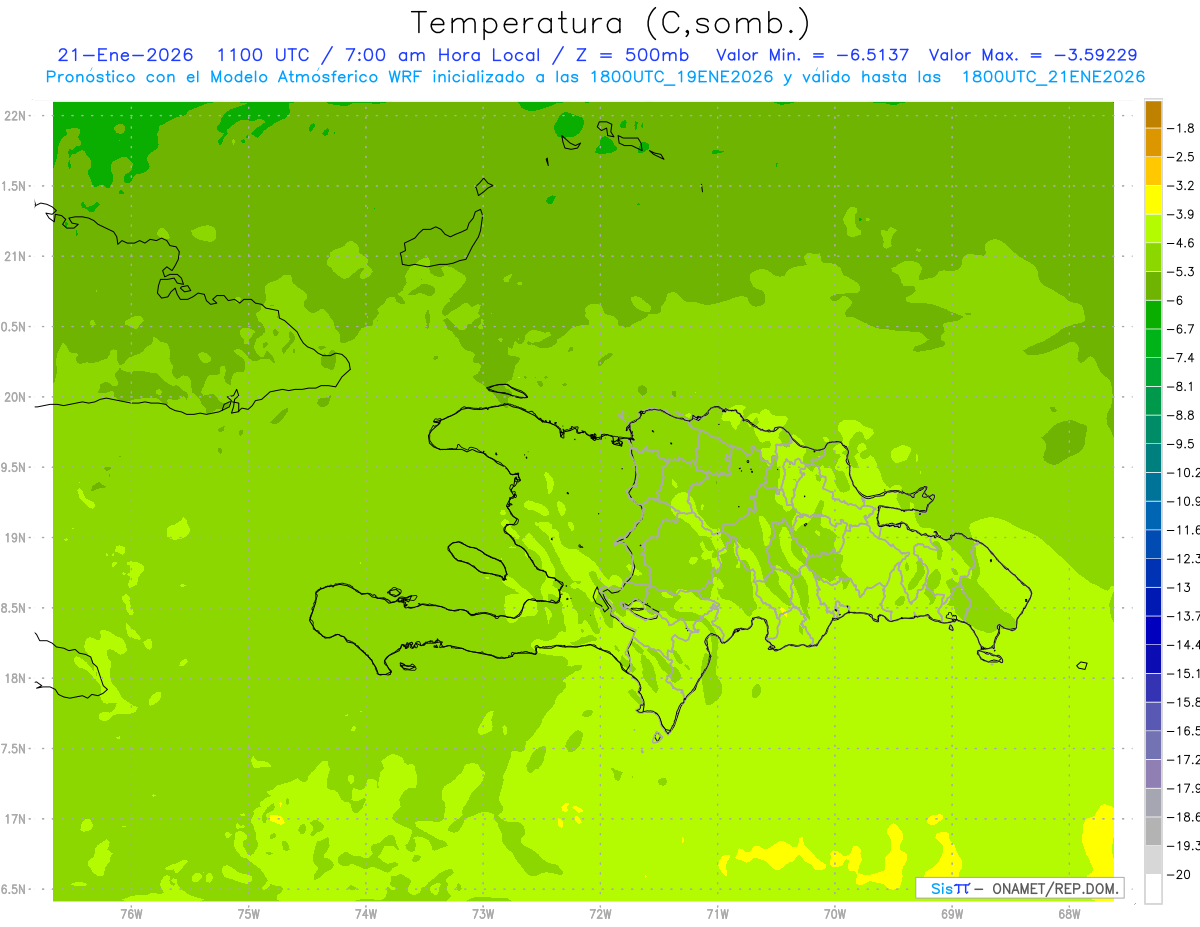Click the "SisTT - ONAMET/REP.DOM." credit label
The height and width of the screenshot is (927, 1200).
pos(1020,888)
